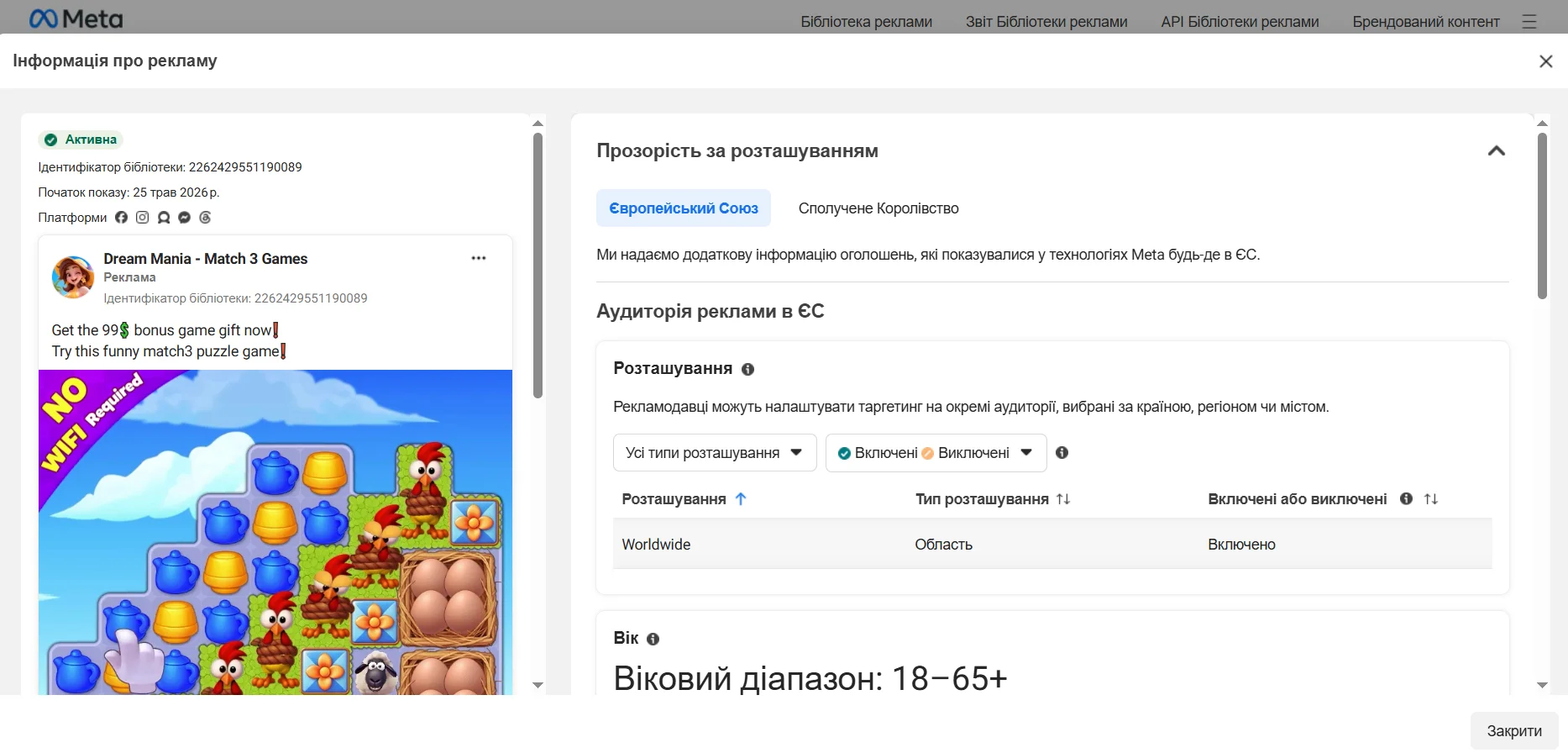Image resolution: width=1568 pixels, height=753 pixels.
Task: Switch to the Сполучене Королівство tab
Action: click(878, 208)
